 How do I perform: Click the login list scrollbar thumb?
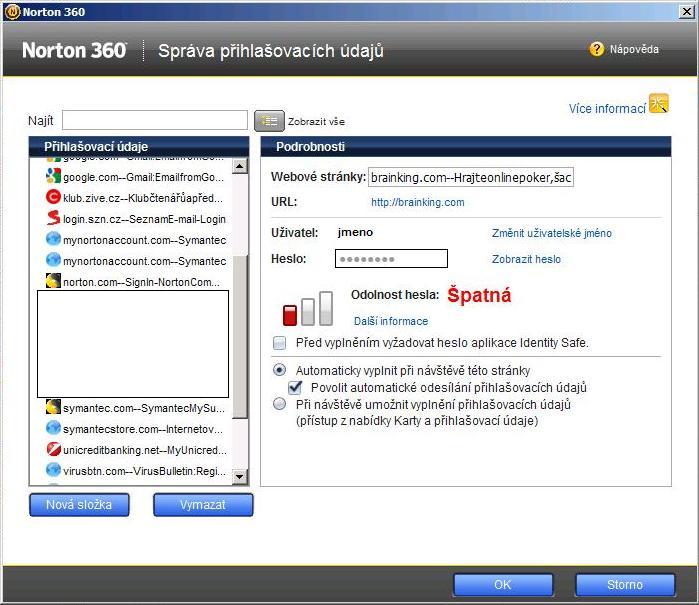[239, 337]
